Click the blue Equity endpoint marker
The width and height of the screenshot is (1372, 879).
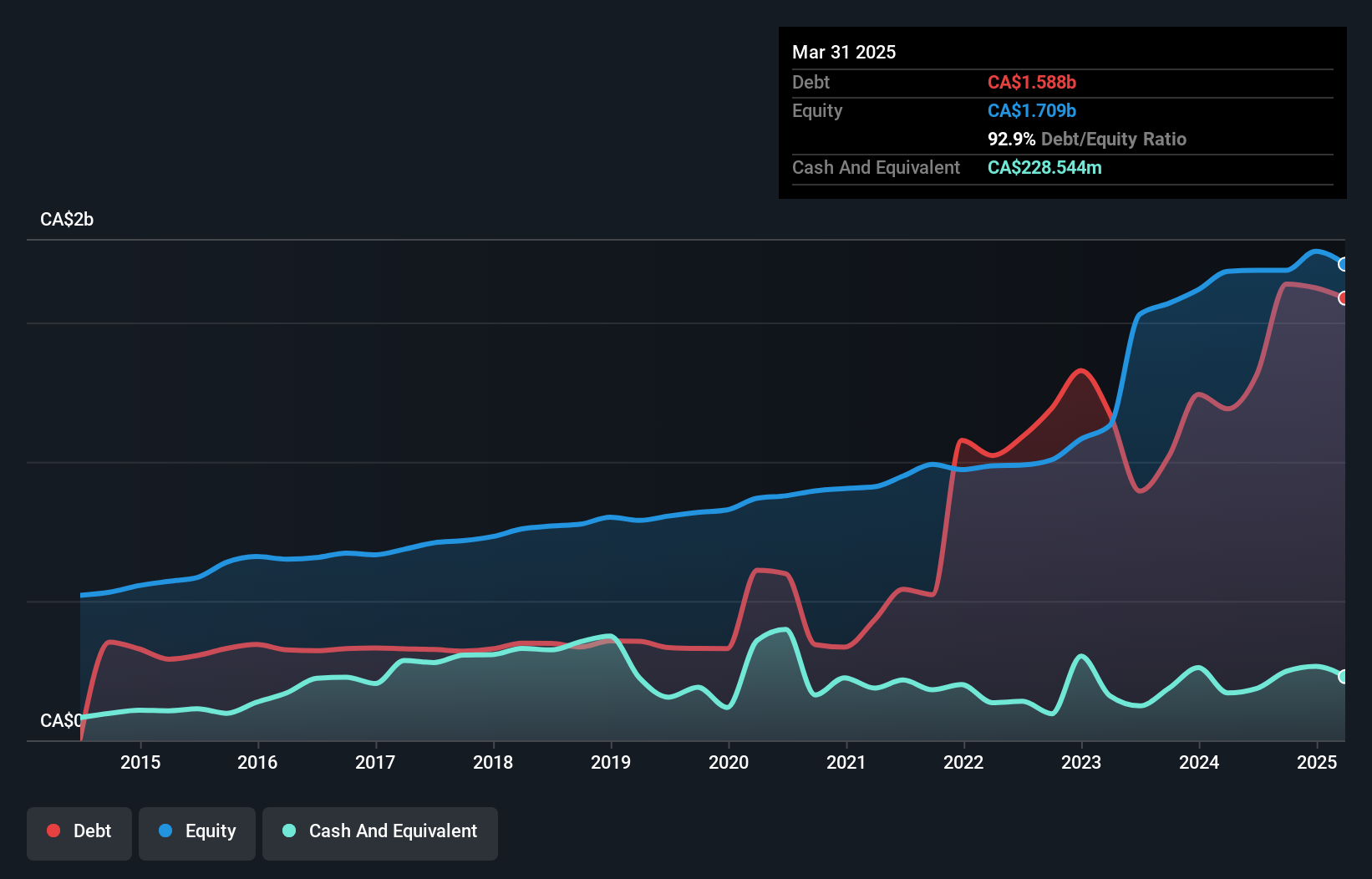[x=1344, y=264]
